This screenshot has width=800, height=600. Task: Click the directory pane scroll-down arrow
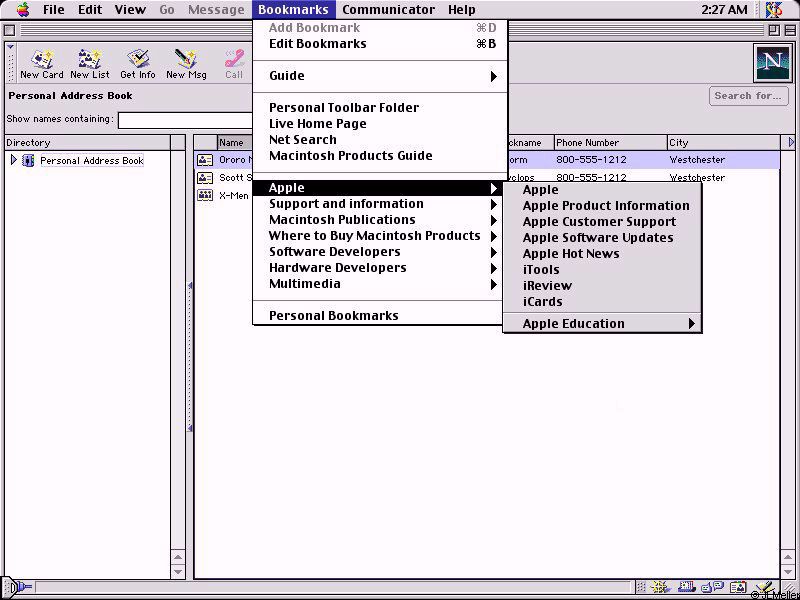(x=178, y=572)
